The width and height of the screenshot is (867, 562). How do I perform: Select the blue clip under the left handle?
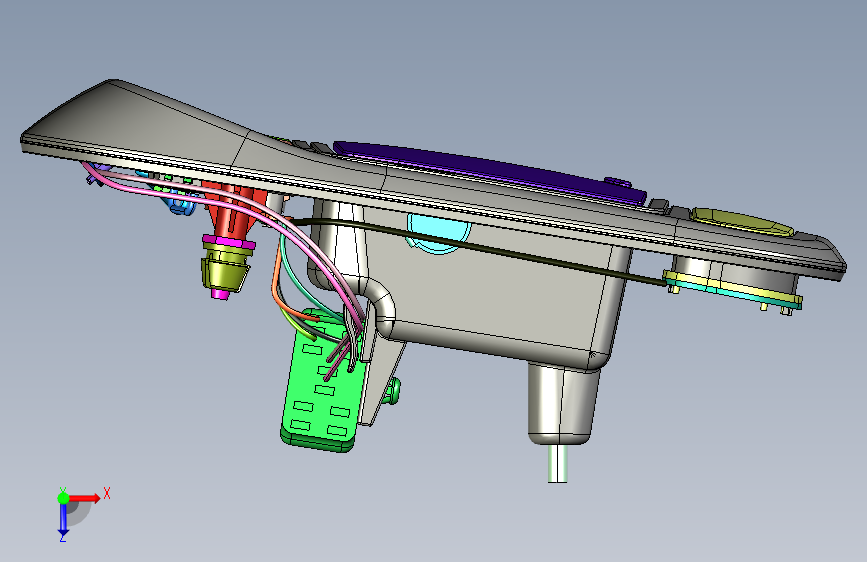(x=180, y=204)
